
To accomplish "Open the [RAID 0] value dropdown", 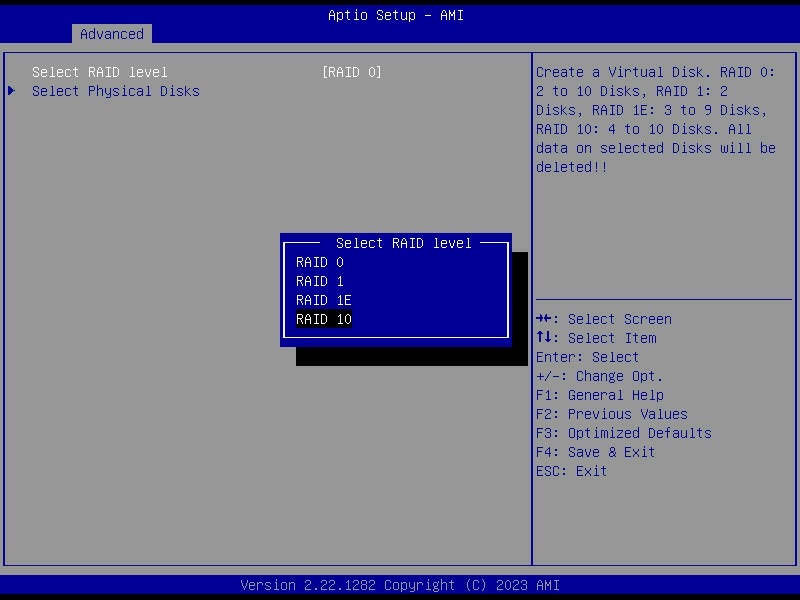I will (352, 72).
